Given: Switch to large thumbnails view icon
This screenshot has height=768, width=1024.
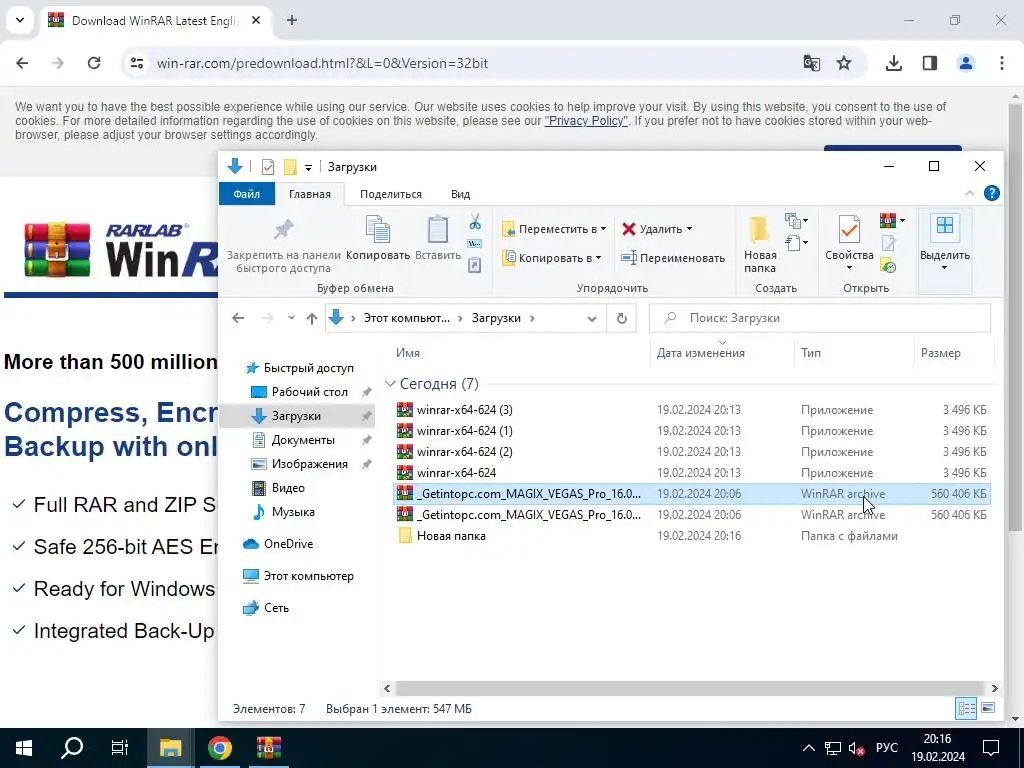Looking at the screenshot, I should tap(988, 708).
